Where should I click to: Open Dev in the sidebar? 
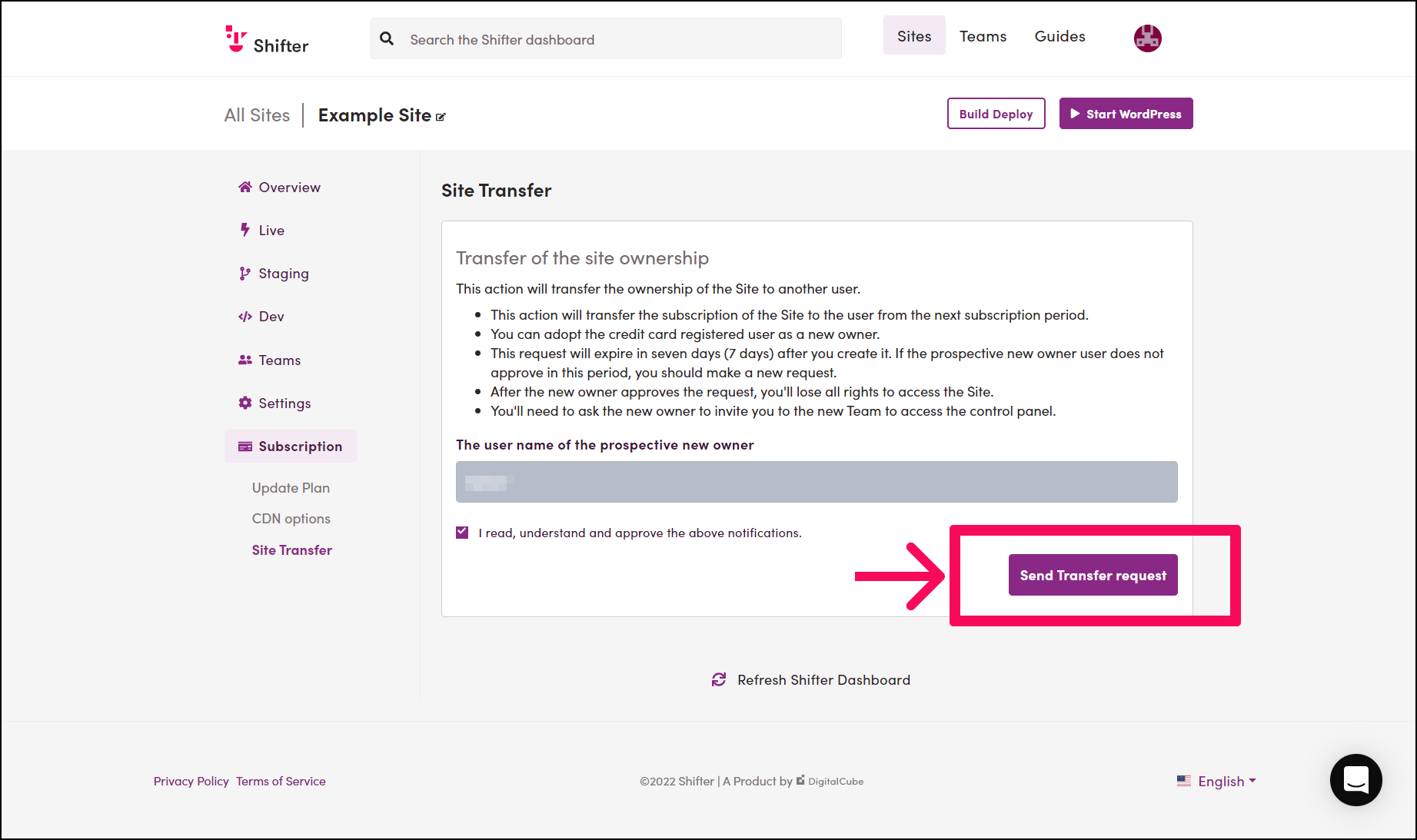point(262,317)
